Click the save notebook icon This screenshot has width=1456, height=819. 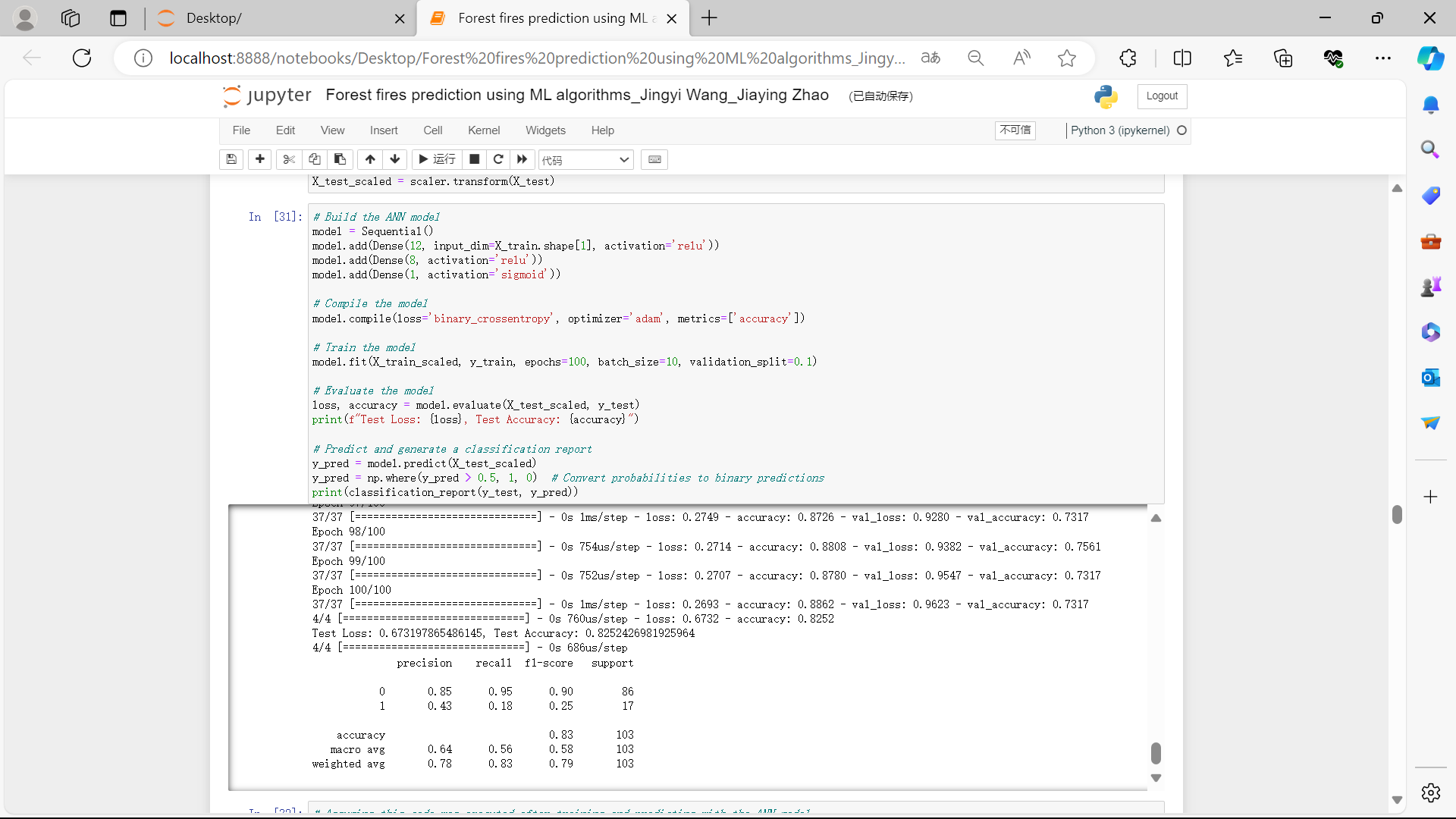point(231,159)
